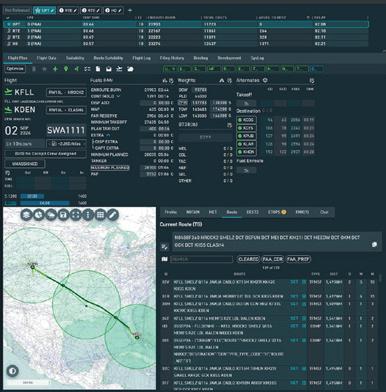Click the route search input field
Viewport: 386px width, 392px height.
pos(201,259)
